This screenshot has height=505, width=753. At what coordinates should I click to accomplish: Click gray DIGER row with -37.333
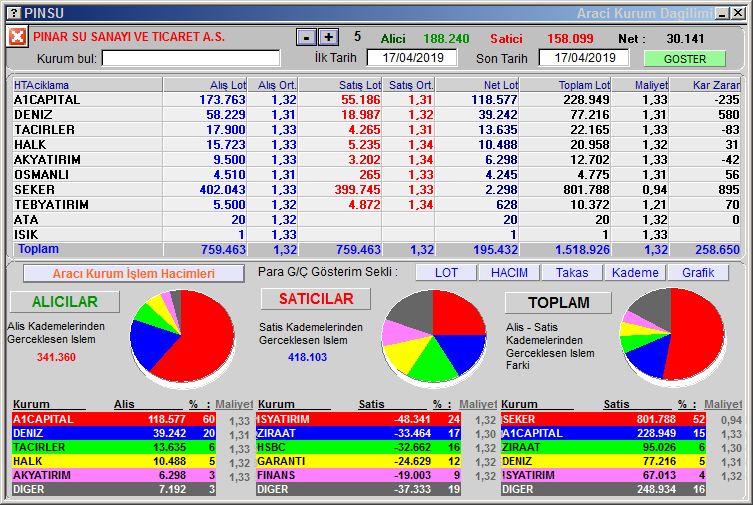pos(359,489)
